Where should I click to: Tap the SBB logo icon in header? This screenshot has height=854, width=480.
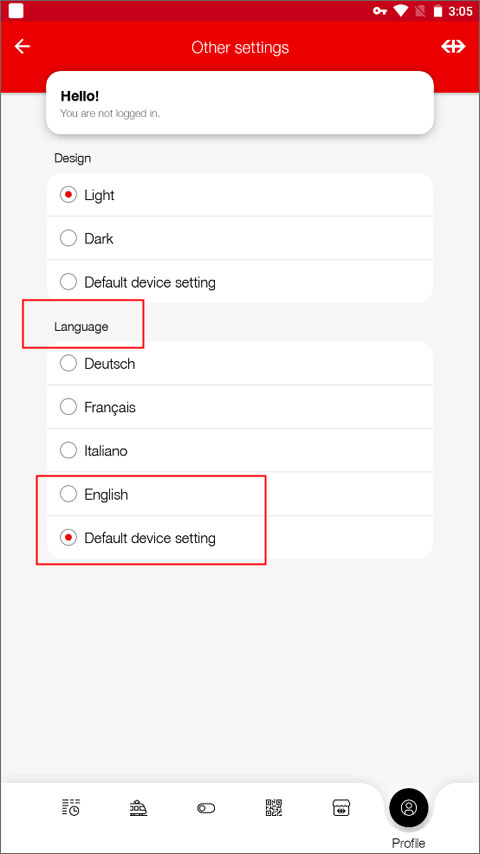coord(453,47)
